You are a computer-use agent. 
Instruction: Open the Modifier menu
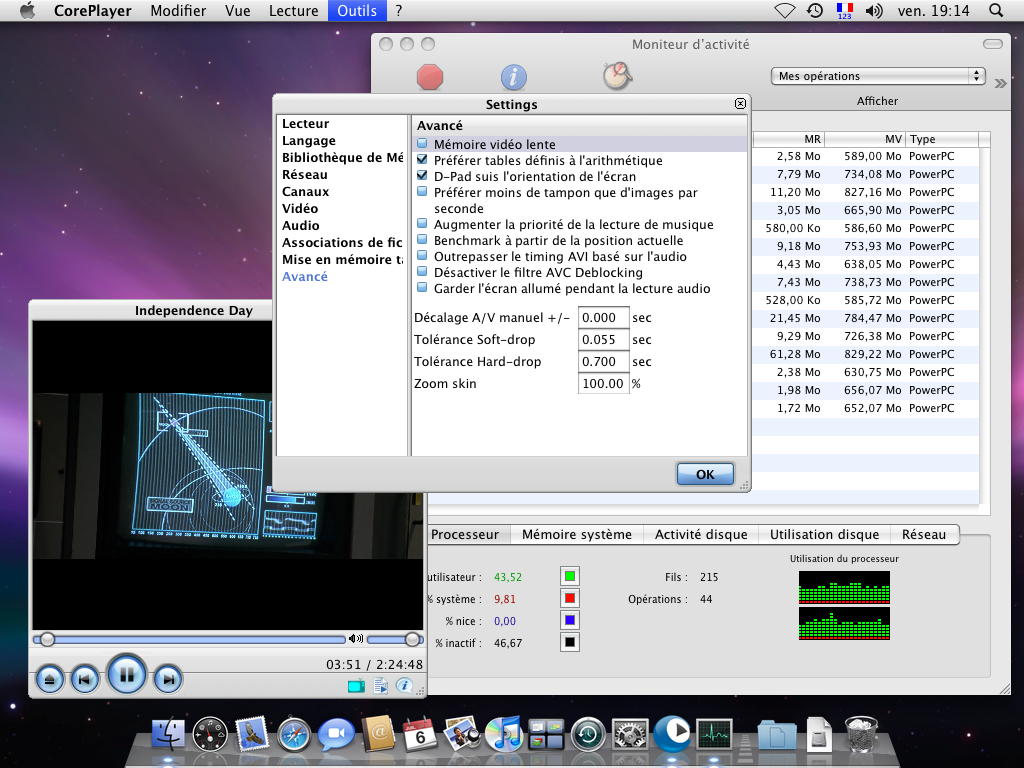click(178, 10)
